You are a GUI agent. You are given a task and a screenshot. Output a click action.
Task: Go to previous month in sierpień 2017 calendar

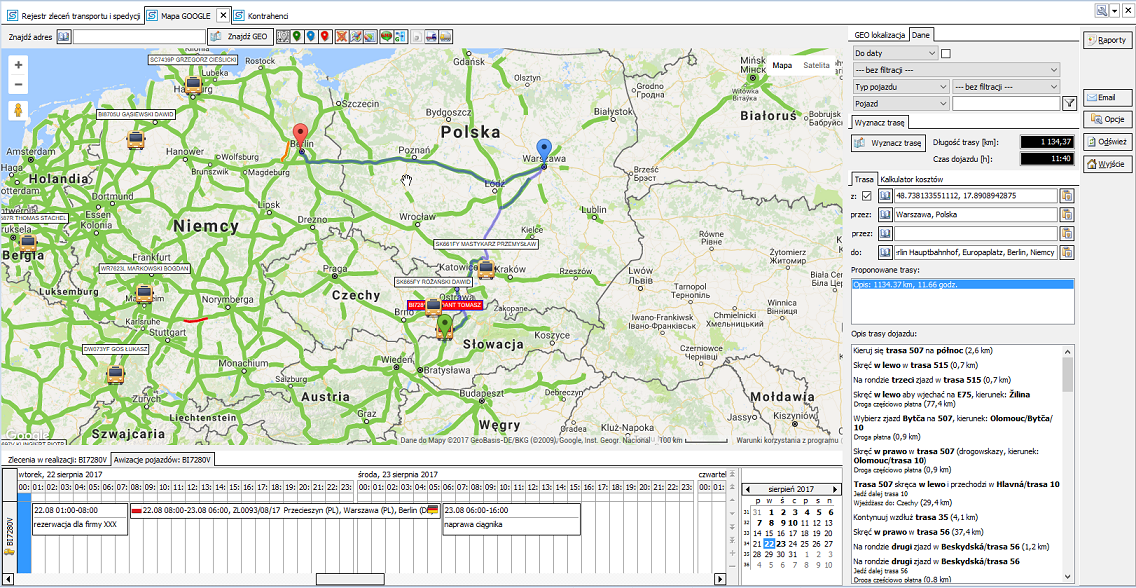click(750, 490)
